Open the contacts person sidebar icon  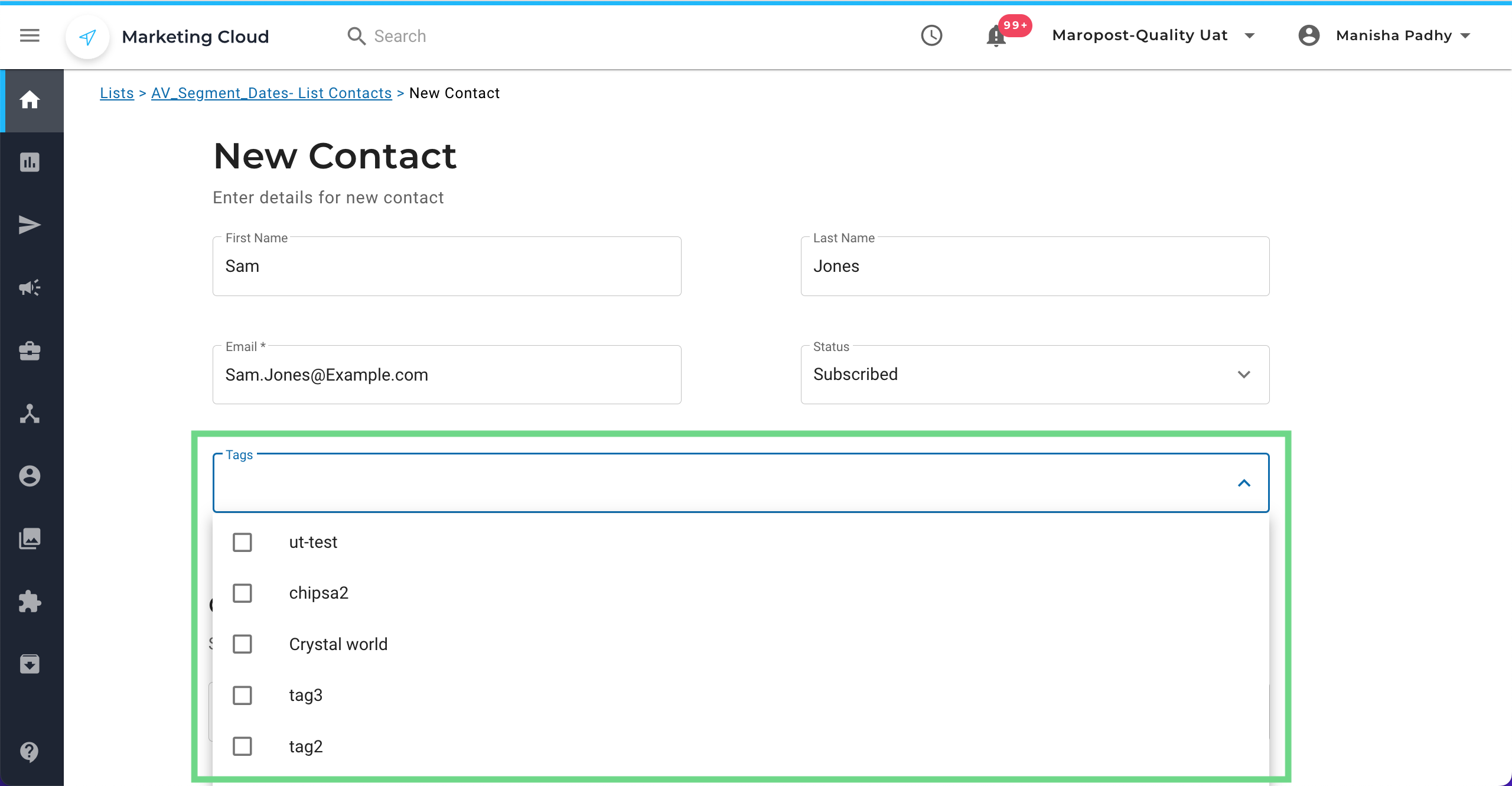pos(30,476)
